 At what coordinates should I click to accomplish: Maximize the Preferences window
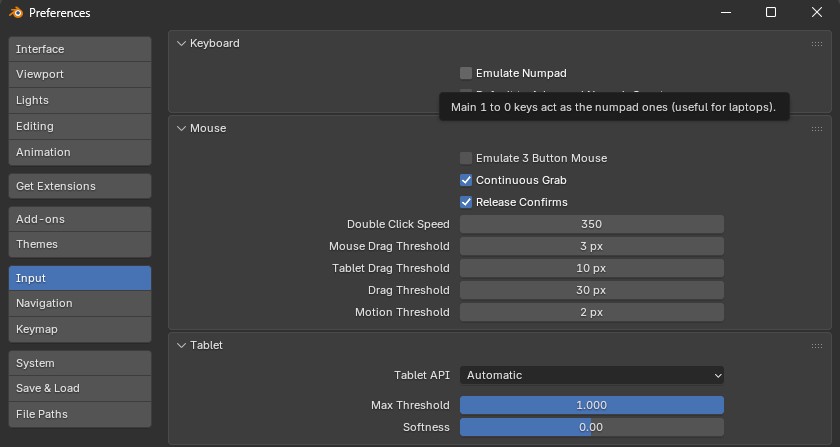771,13
